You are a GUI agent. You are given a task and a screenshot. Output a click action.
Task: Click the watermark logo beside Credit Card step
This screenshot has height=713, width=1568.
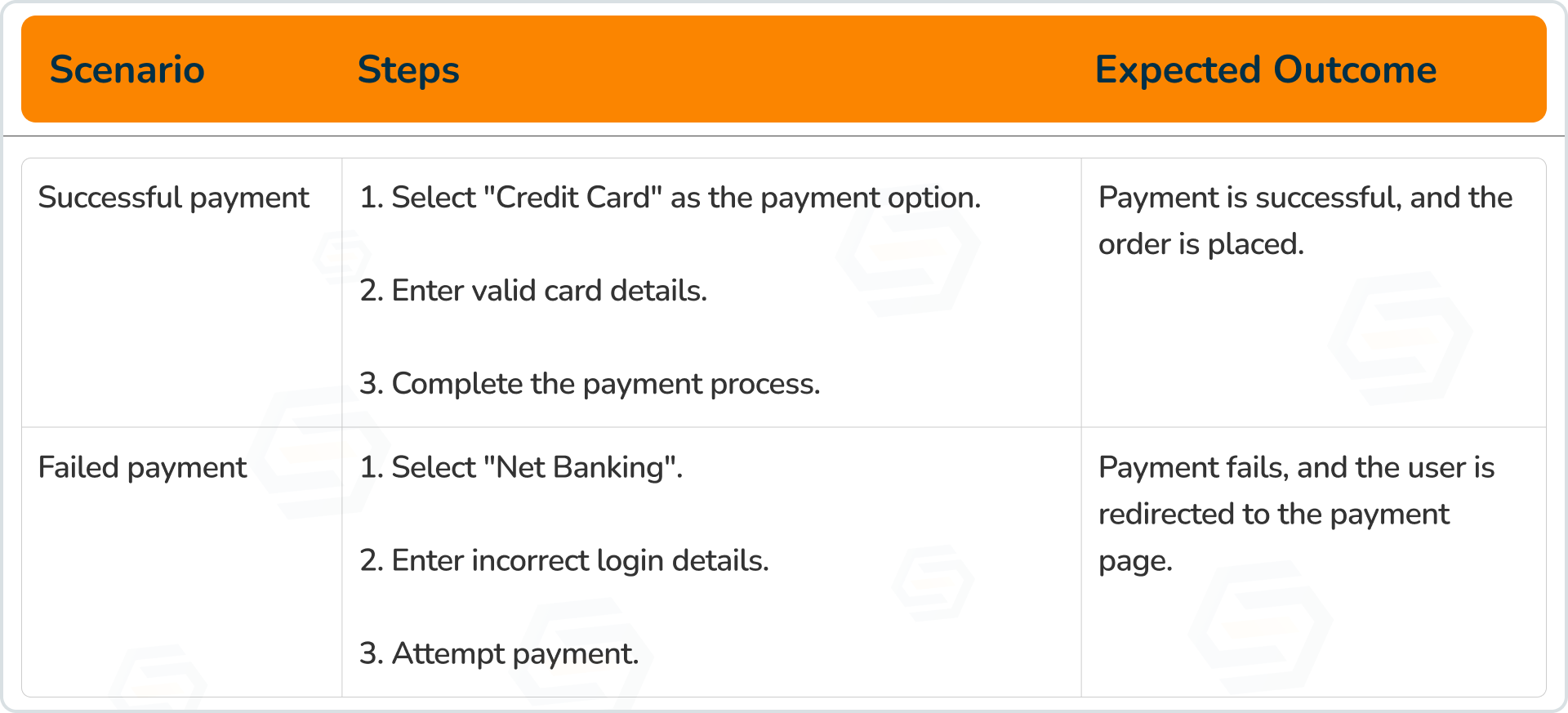(908, 254)
